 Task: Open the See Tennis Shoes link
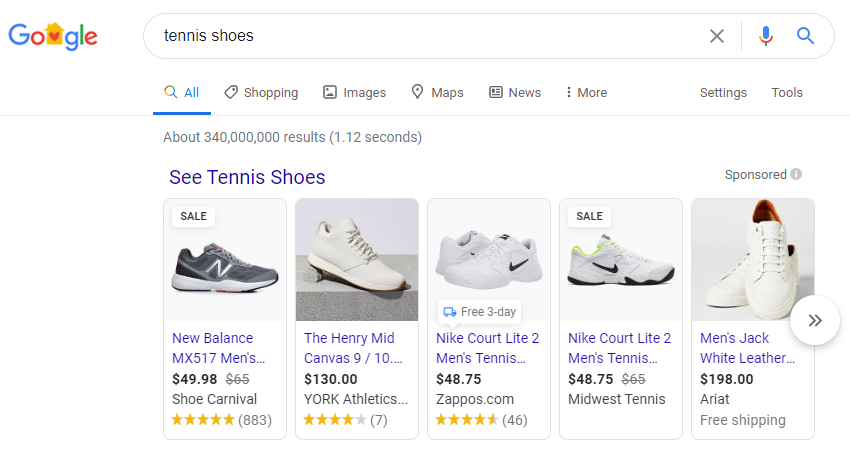tap(247, 177)
